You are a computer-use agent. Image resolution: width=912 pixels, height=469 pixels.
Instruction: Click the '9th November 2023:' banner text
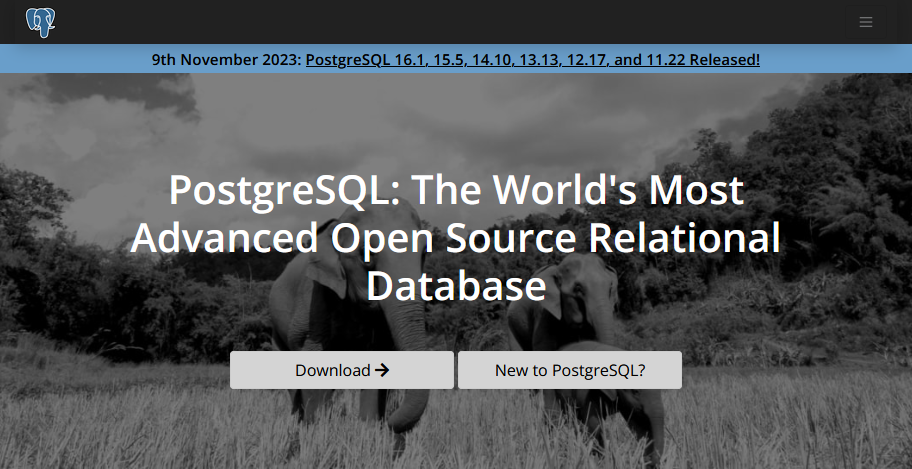pos(227,59)
